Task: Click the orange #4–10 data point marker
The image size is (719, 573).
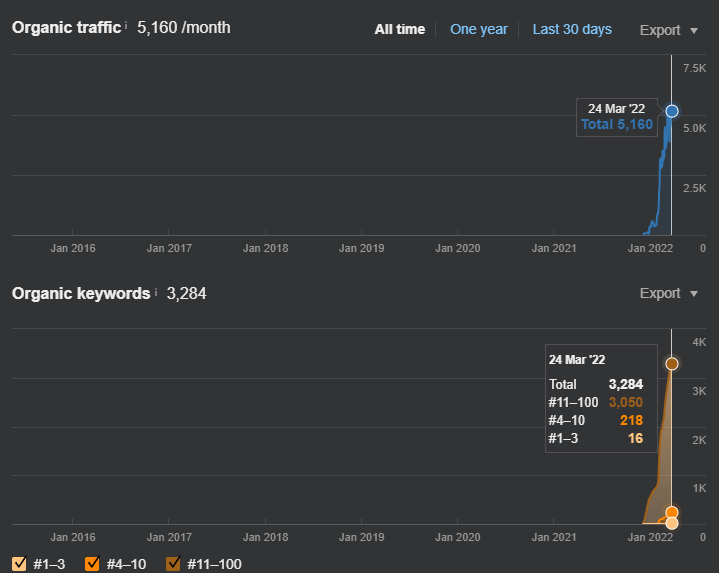Action: pos(672,512)
